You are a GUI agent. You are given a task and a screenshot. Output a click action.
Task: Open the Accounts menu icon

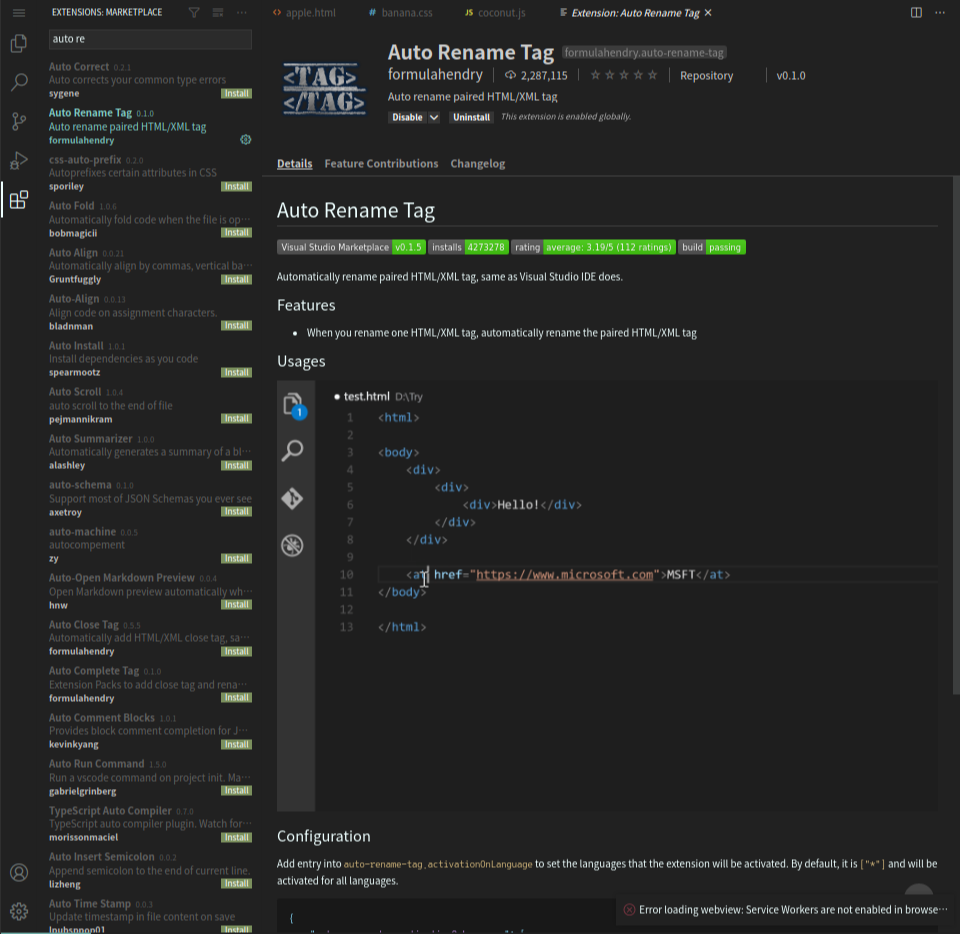[19, 872]
